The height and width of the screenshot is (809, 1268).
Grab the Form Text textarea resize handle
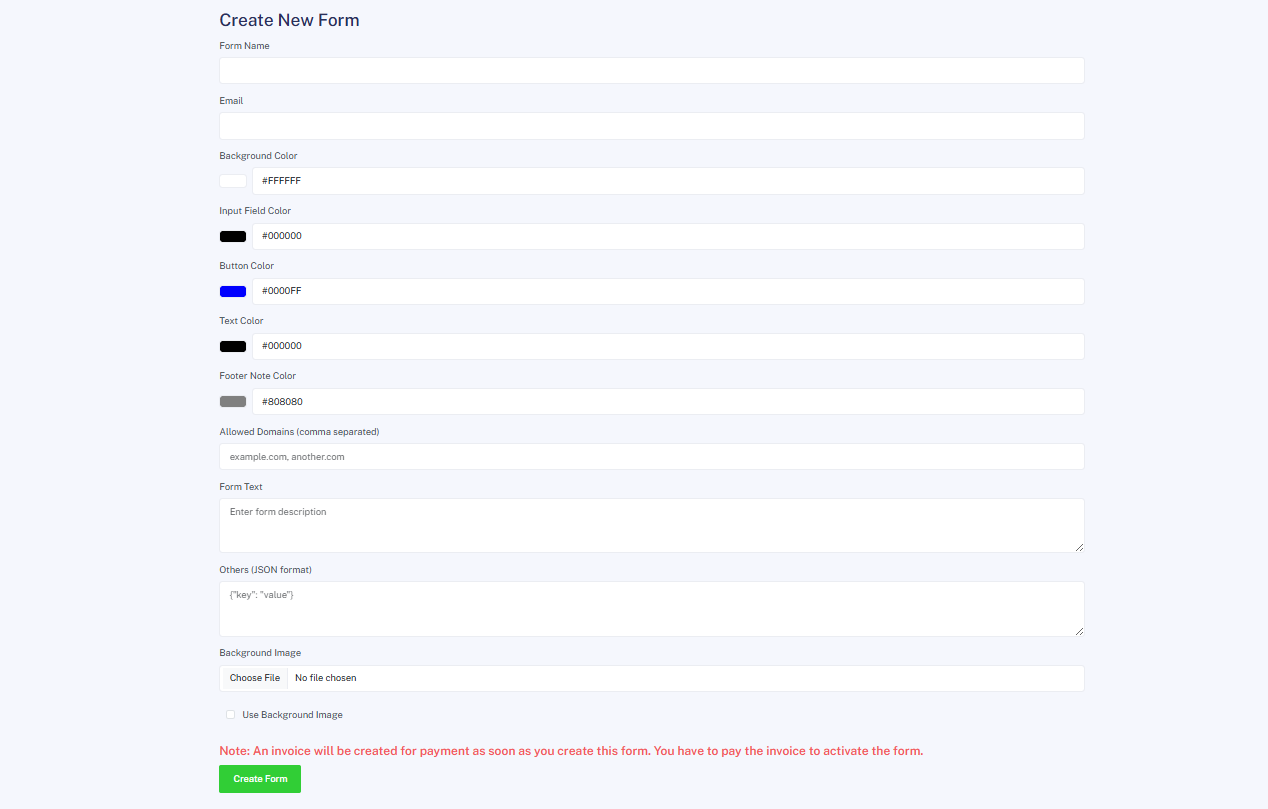pos(1079,547)
